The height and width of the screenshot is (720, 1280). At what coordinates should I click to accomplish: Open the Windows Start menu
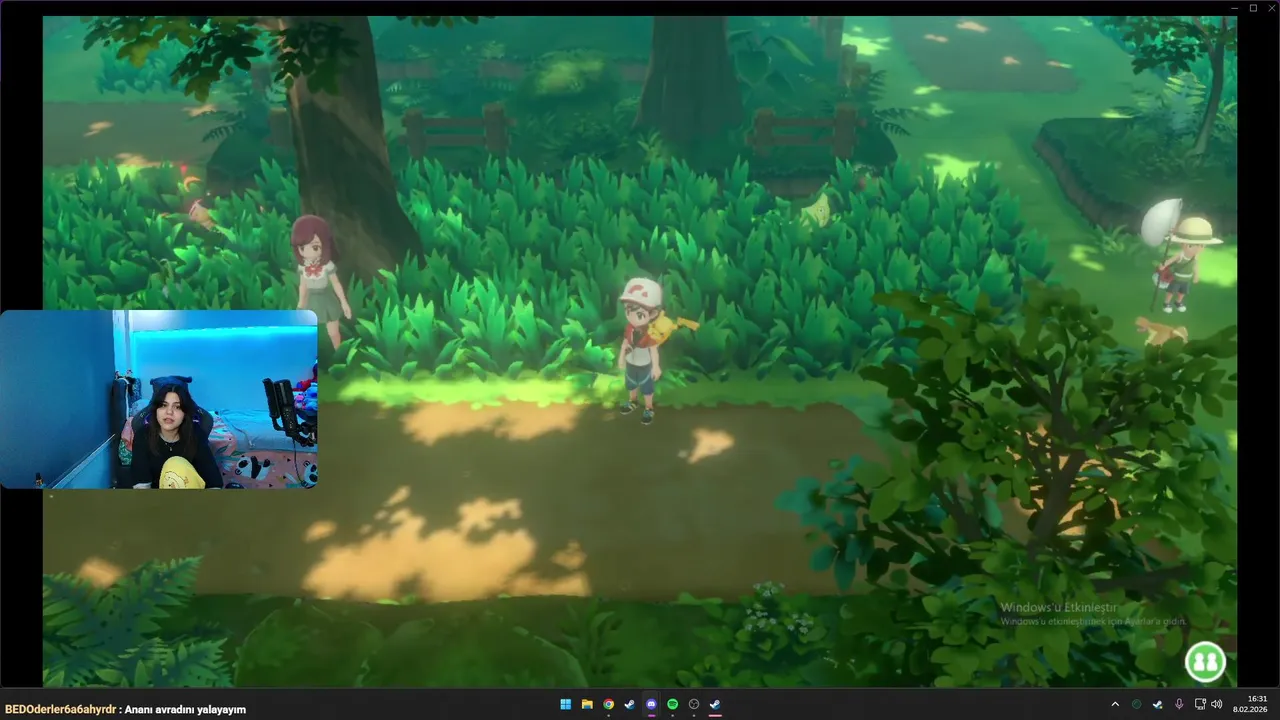point(565,704)
